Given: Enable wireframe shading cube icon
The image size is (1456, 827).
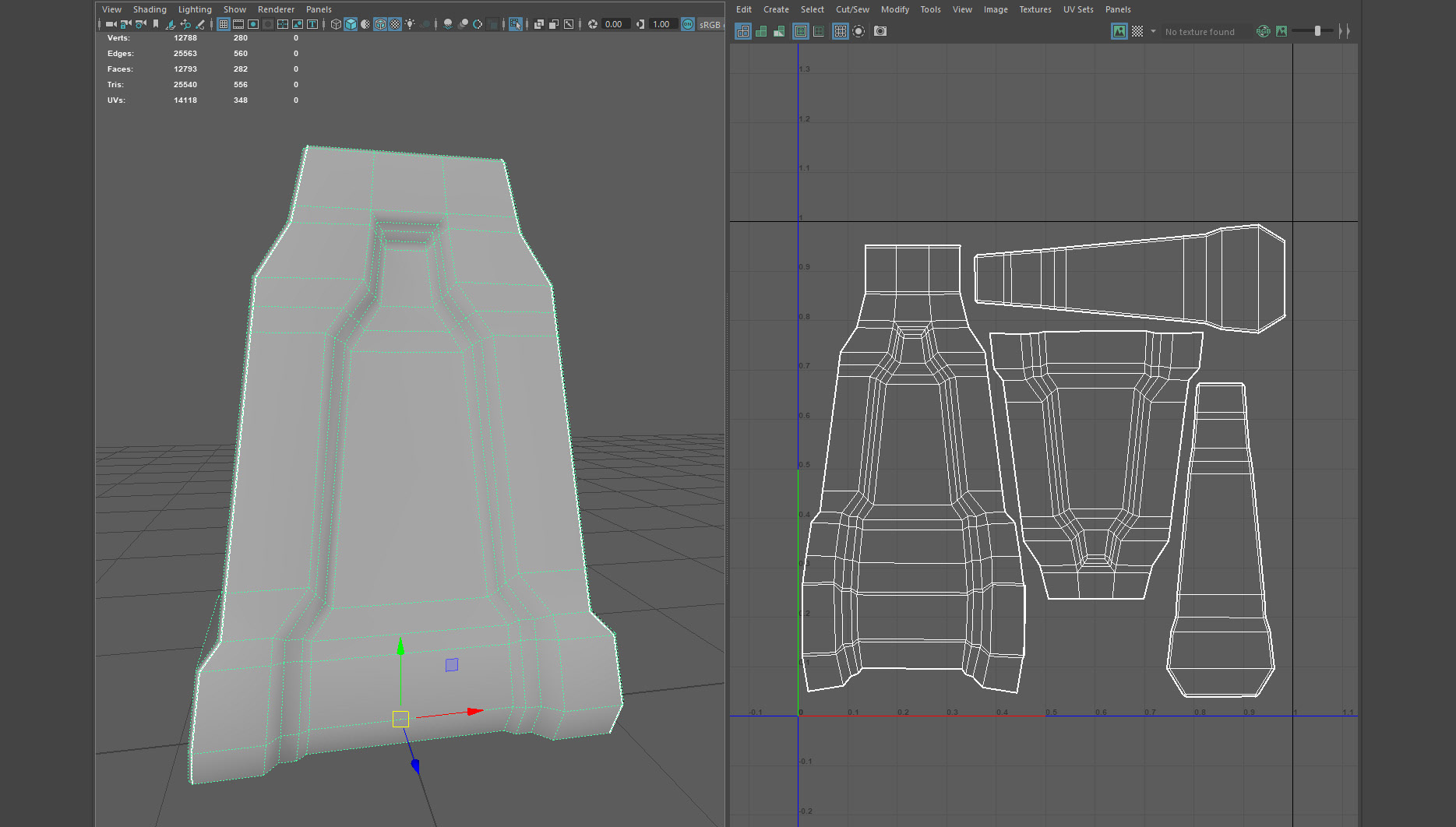Looking at the screenshot, I should (336, 24).
